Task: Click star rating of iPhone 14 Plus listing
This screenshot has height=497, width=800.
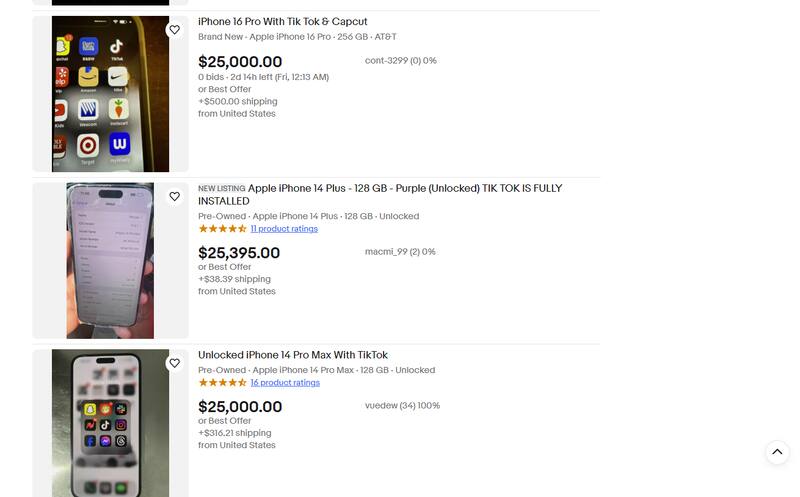Action: pos(222,229)
